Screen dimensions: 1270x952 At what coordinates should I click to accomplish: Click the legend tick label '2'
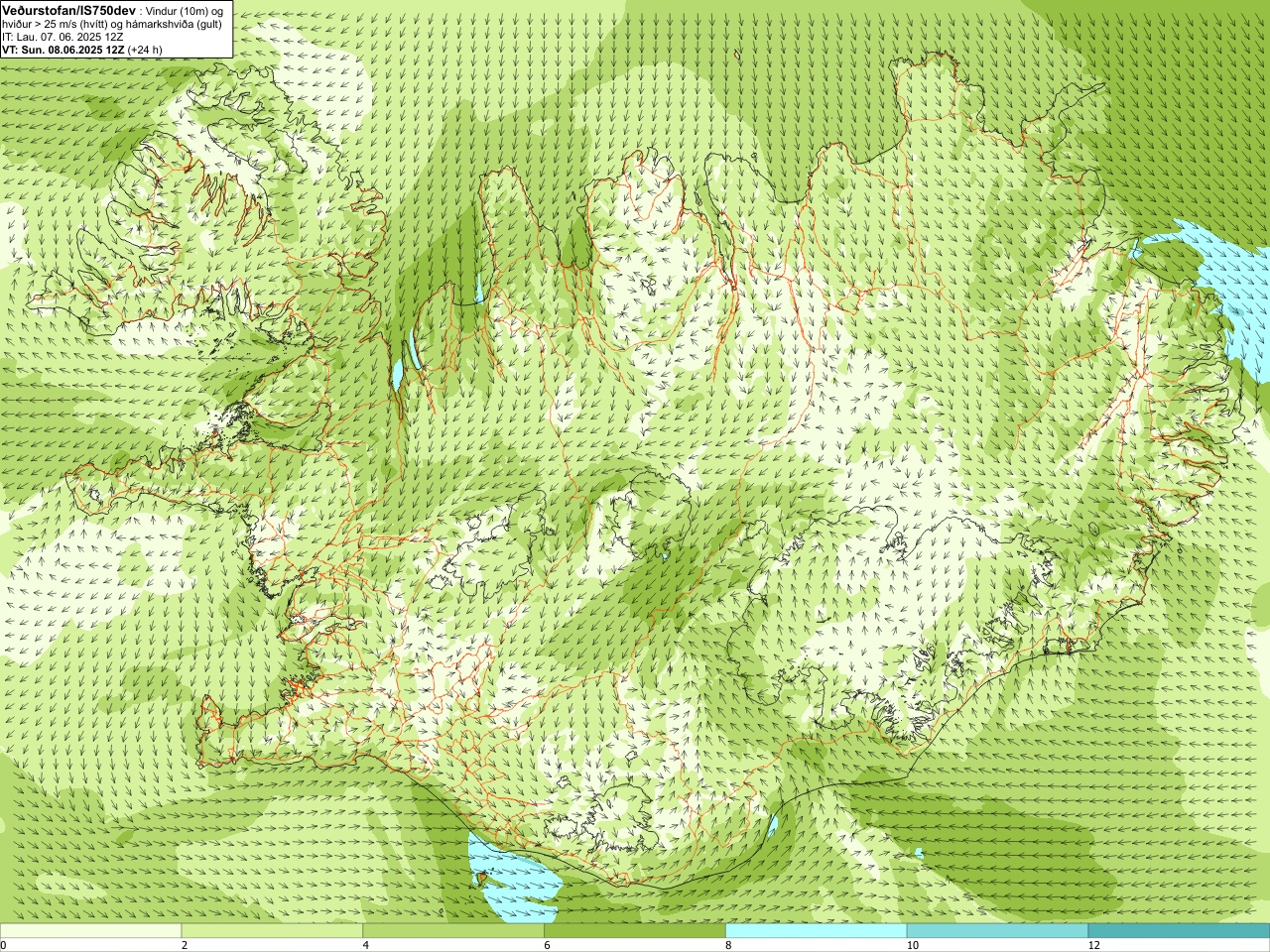click(185, 945)
